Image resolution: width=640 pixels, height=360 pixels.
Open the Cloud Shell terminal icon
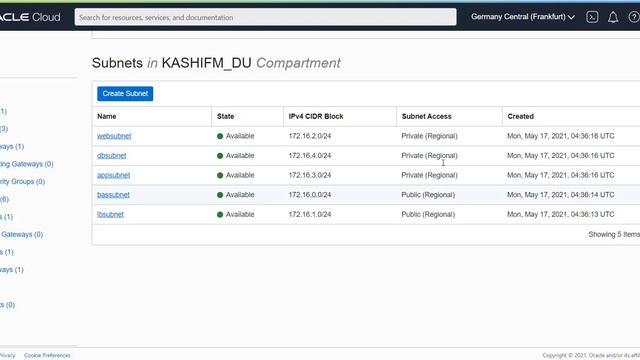pos(592,17)
